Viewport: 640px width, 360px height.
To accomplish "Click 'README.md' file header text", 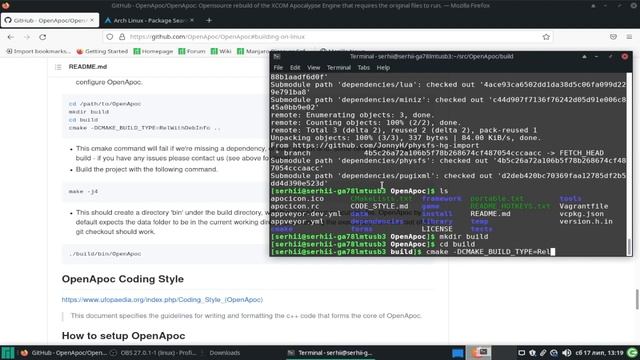I will tap(88, 67).
